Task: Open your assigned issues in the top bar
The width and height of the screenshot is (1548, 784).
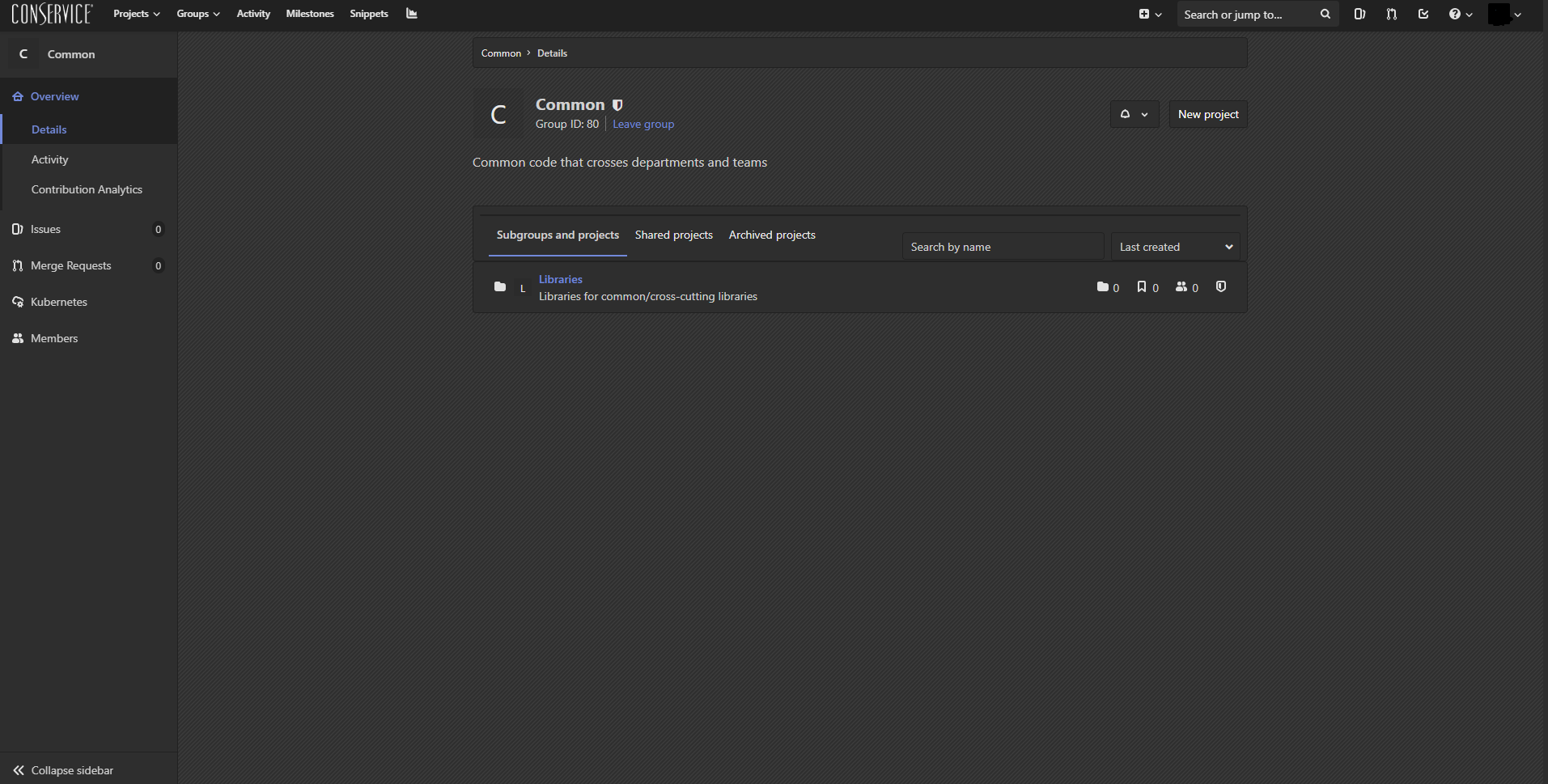Action: (1359, 14)
